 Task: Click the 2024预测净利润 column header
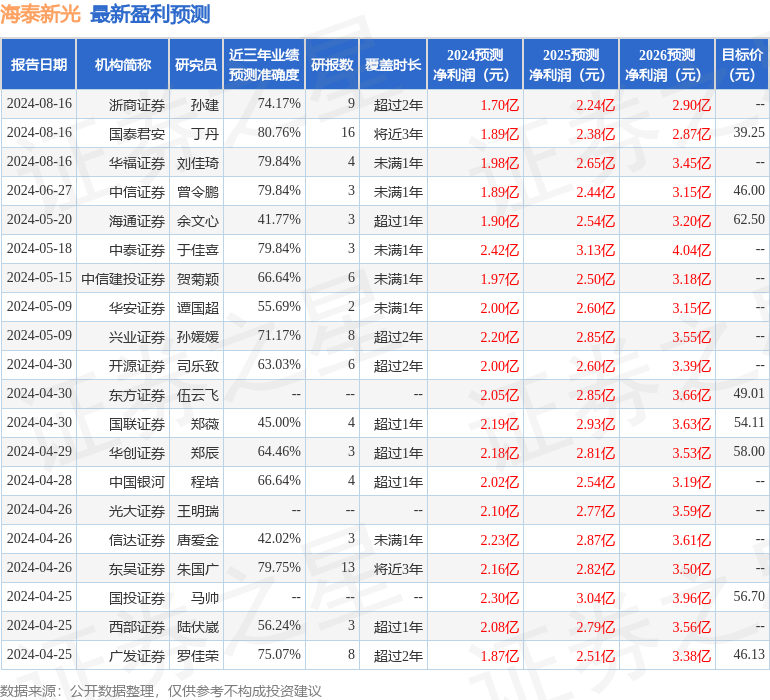click(475, 64)
